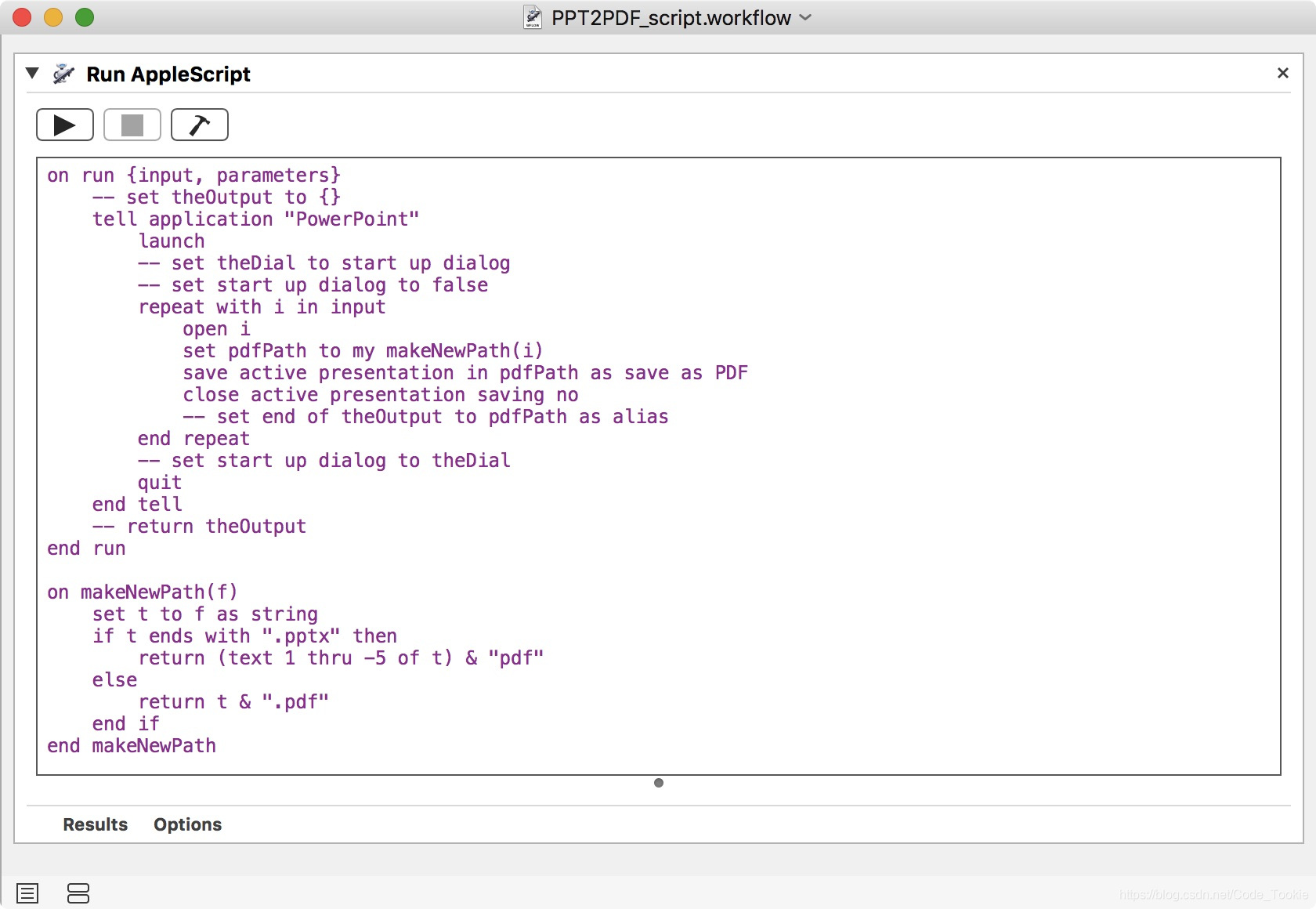This screenshot has width=1316, height=909.
Task: Click 'set pdfPath to my makeNewPath(i)' line
Action: [363, 351]
